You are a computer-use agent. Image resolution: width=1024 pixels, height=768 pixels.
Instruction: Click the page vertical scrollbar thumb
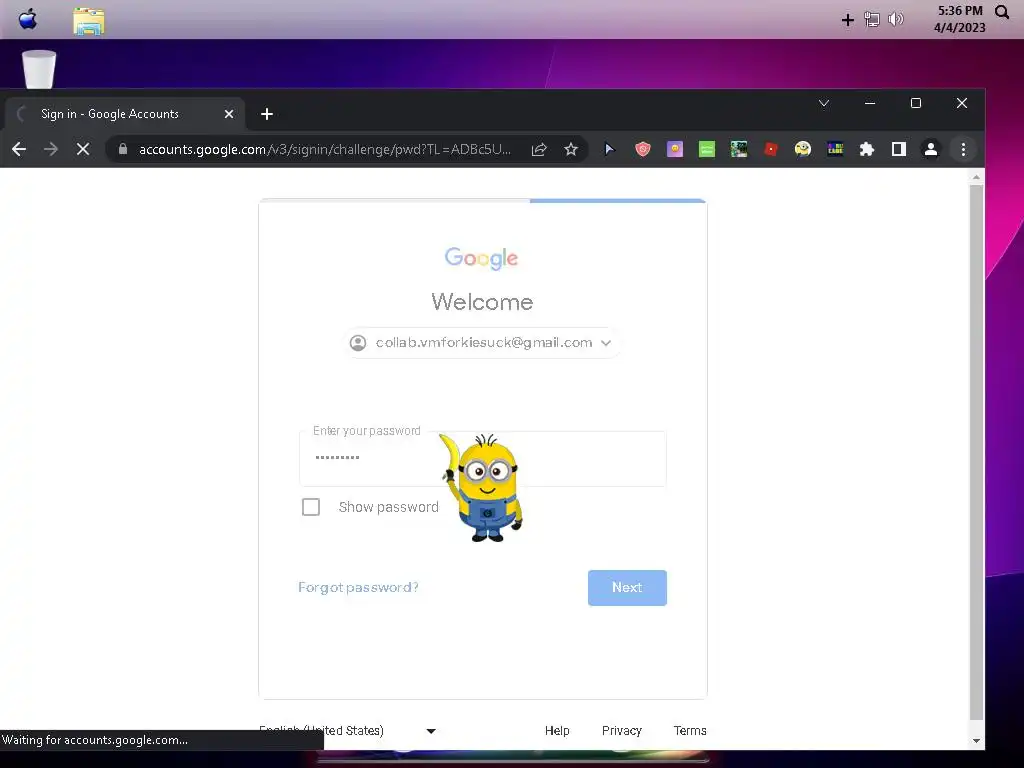[976, 453]
